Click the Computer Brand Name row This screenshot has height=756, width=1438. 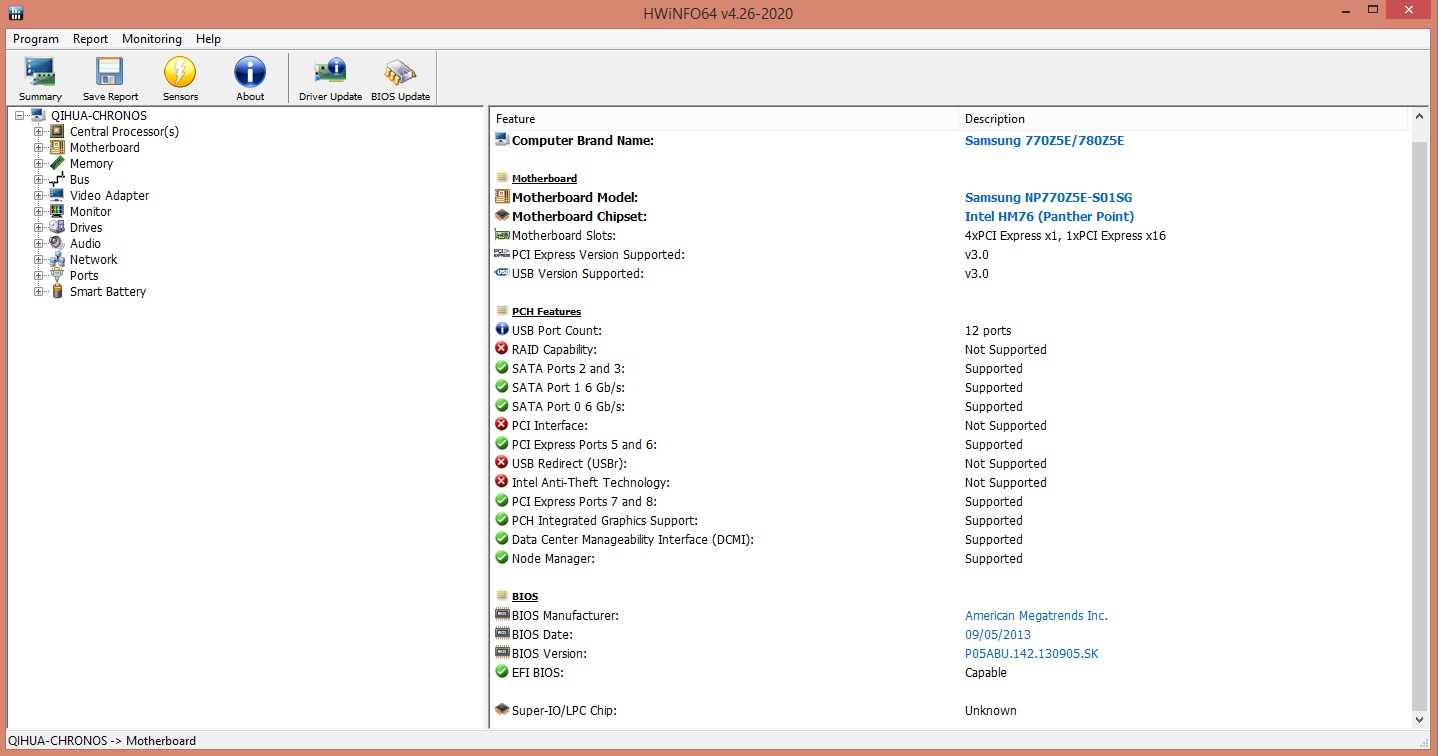click(951, 141)
